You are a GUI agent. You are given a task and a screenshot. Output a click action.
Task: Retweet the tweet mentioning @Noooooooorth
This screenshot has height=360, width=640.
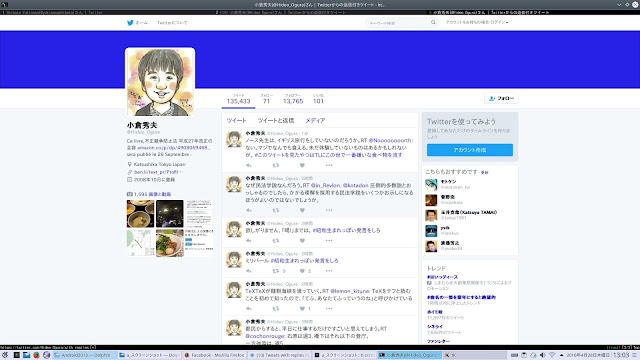tap(276, 165)
